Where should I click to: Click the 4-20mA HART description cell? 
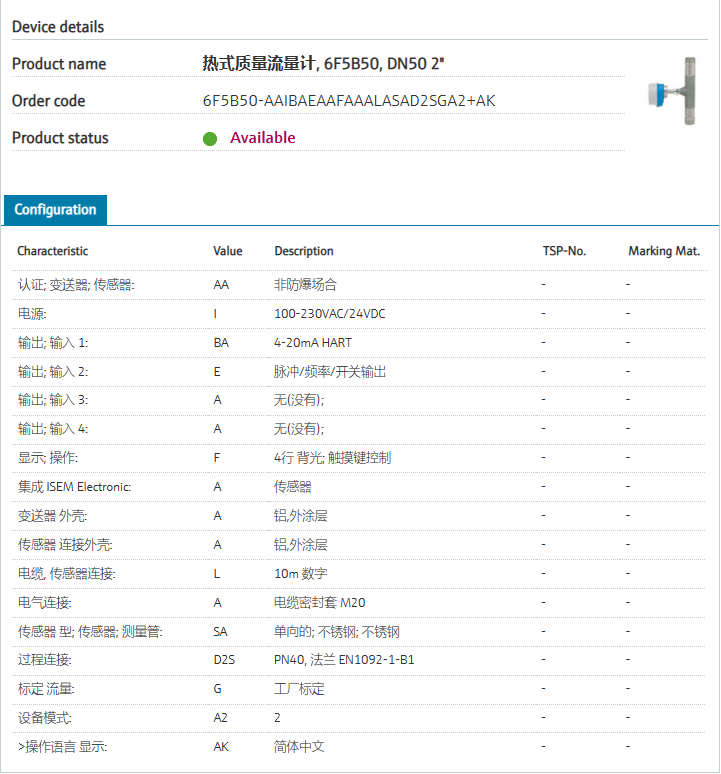click(x=313, y=343)
